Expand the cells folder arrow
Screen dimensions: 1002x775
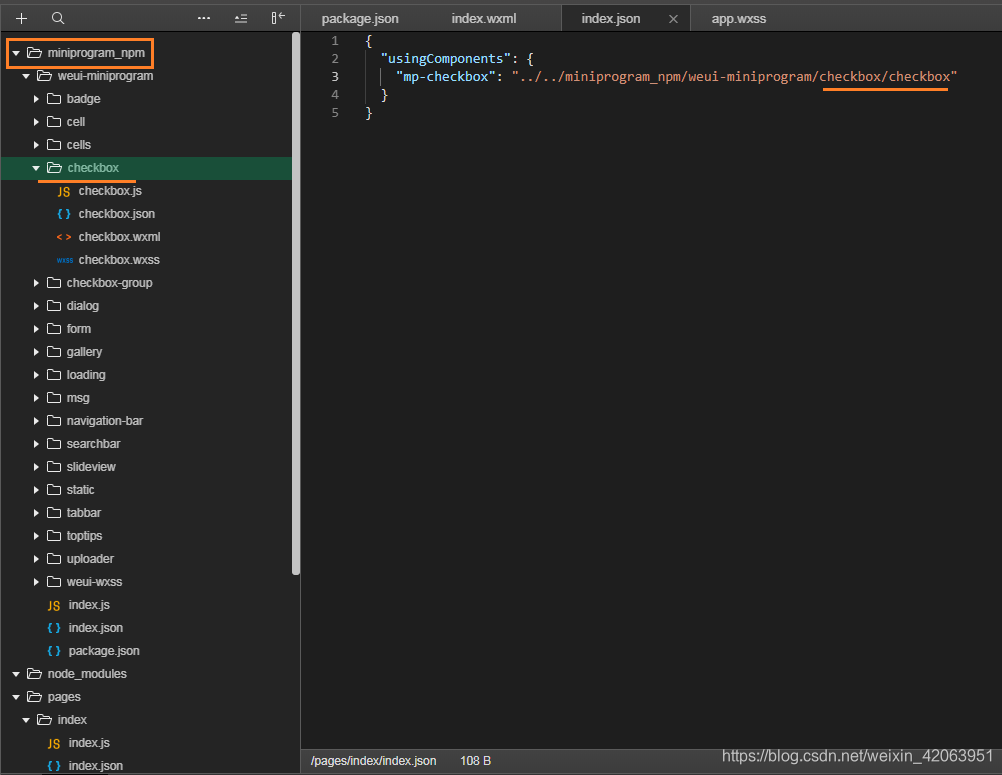coord(36,145)
